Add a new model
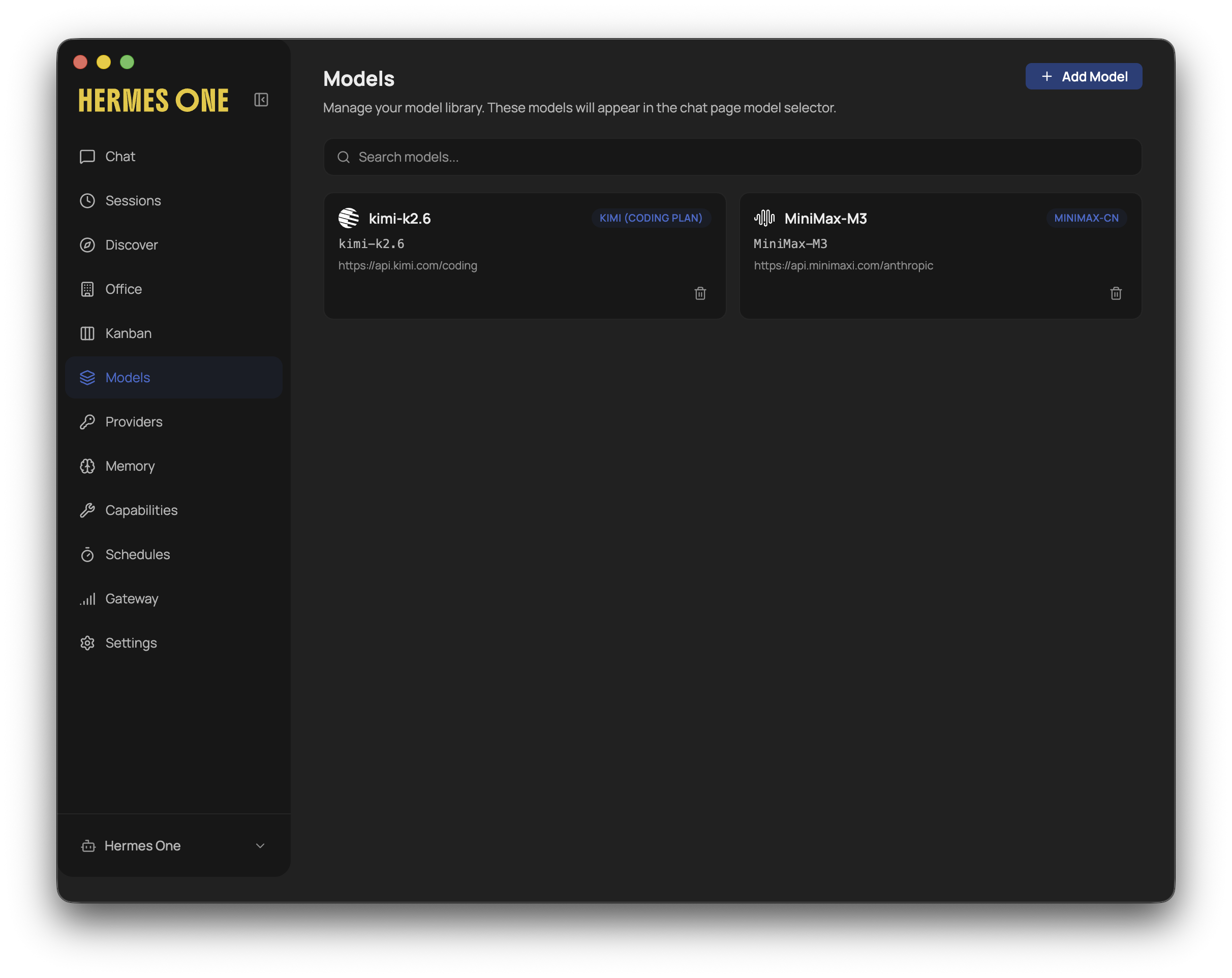The image size is (1232, 978). click(x=1084, y=77)
